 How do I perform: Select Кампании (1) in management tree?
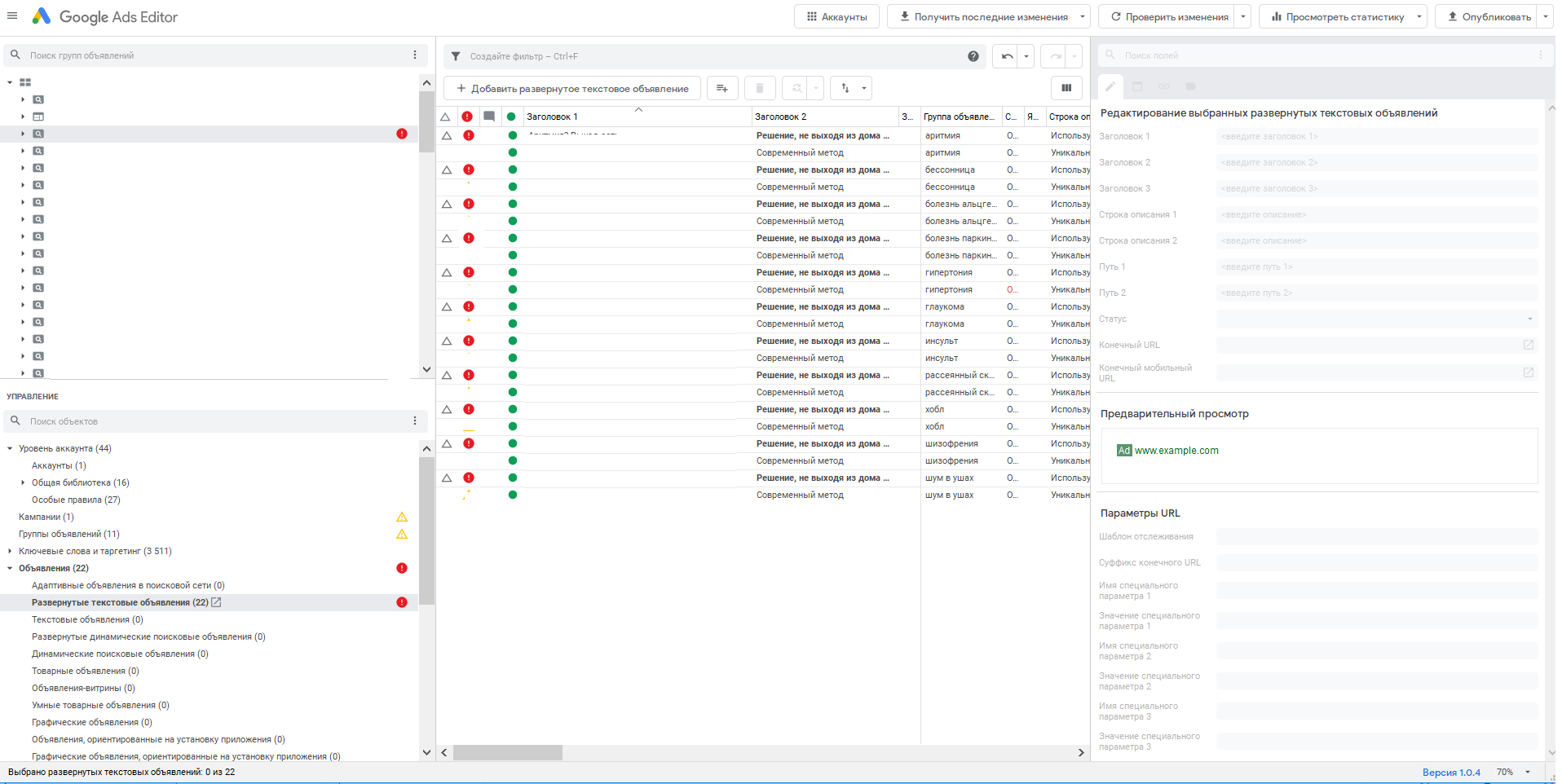46,517
